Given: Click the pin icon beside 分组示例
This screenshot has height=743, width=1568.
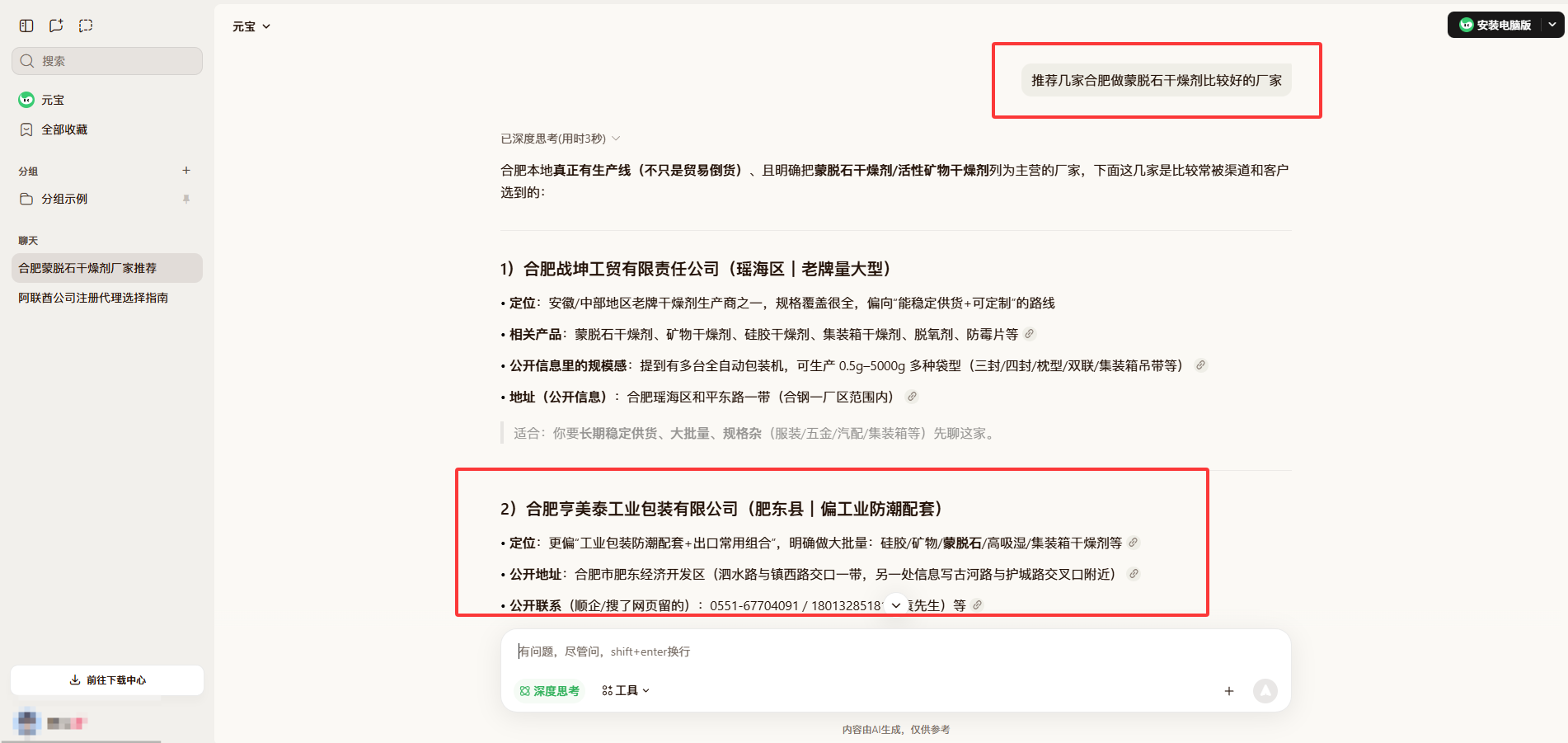Looking at the screenshot, I should (186, 199).
